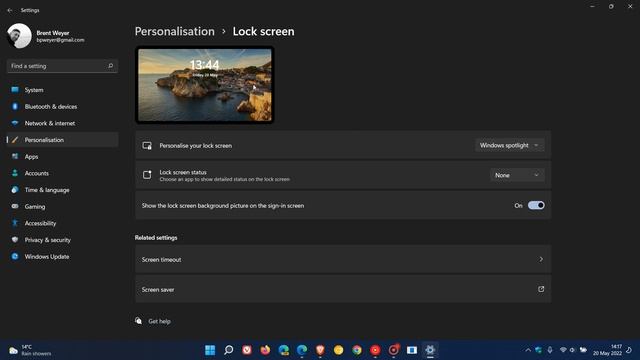
Task: Click the taskbar clock showing 20 May 2022
Action: click(x=607, y=350)
